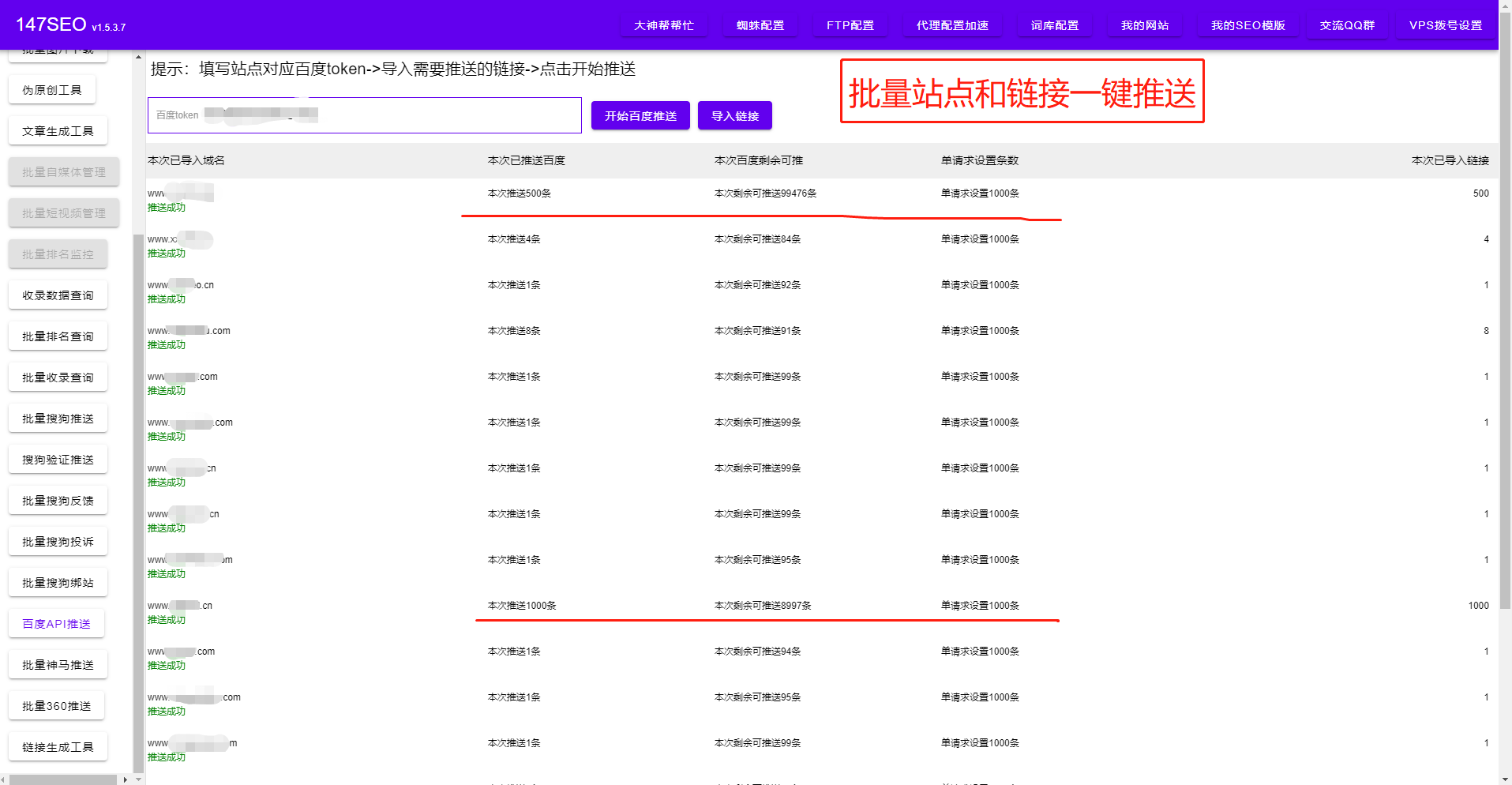Click the 开始百度推送 button

pyautogui.click(x=640, y=115)
